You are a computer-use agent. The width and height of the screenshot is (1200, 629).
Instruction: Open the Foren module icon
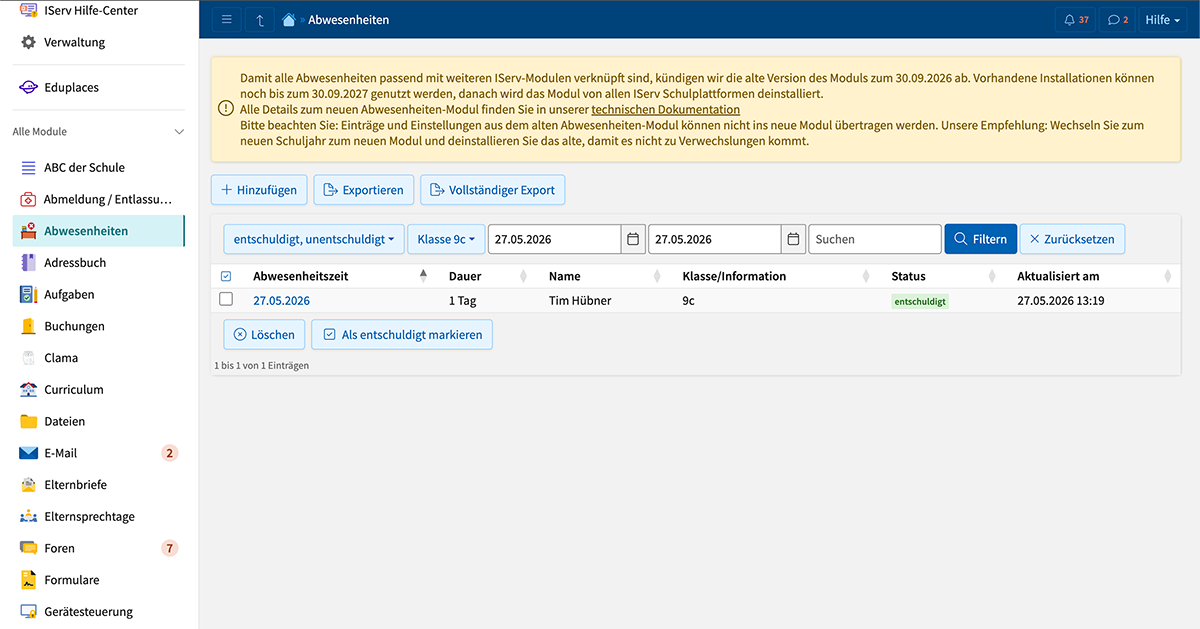pyautogui.click(x=28, y=548)
